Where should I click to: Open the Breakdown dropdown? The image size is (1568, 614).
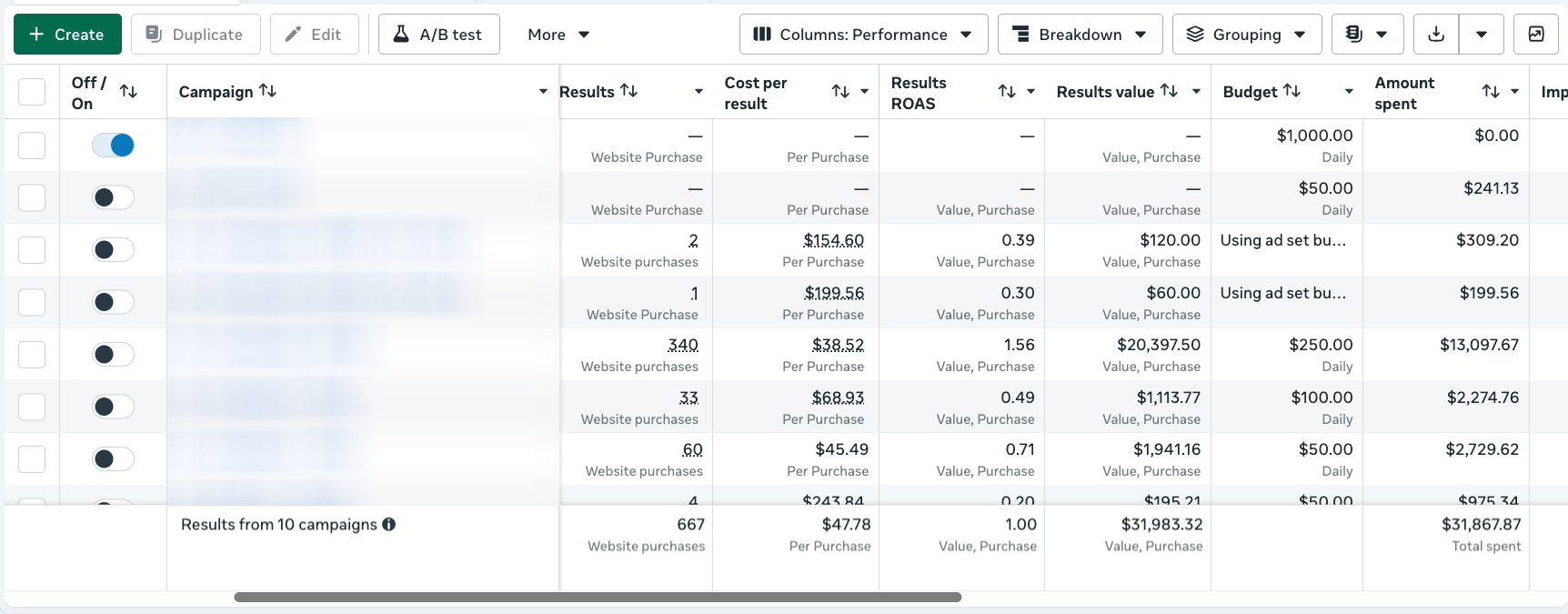coord(1080,35)
